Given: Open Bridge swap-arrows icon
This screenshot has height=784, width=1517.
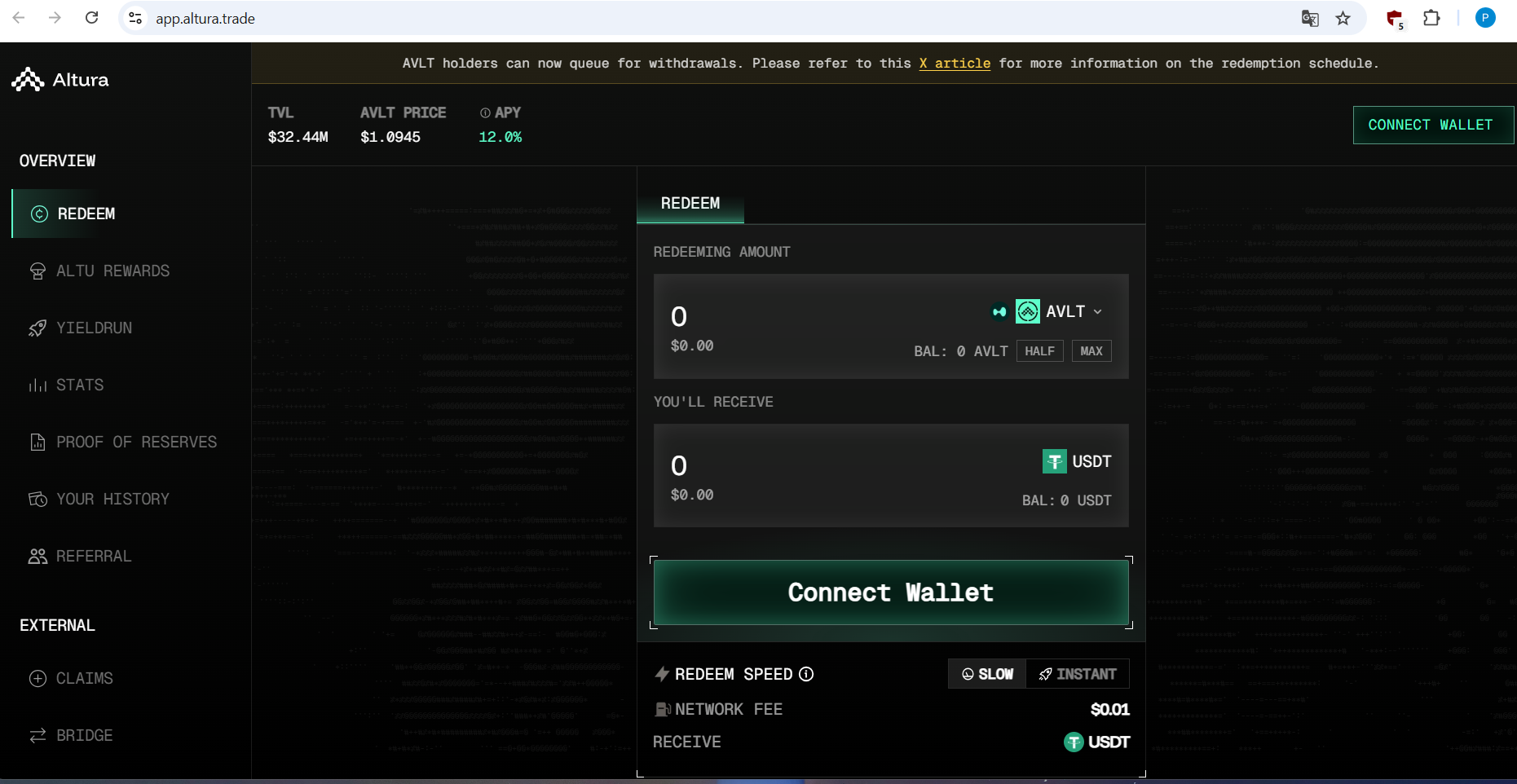Looking at the screenshot, I should click(37, 735).
